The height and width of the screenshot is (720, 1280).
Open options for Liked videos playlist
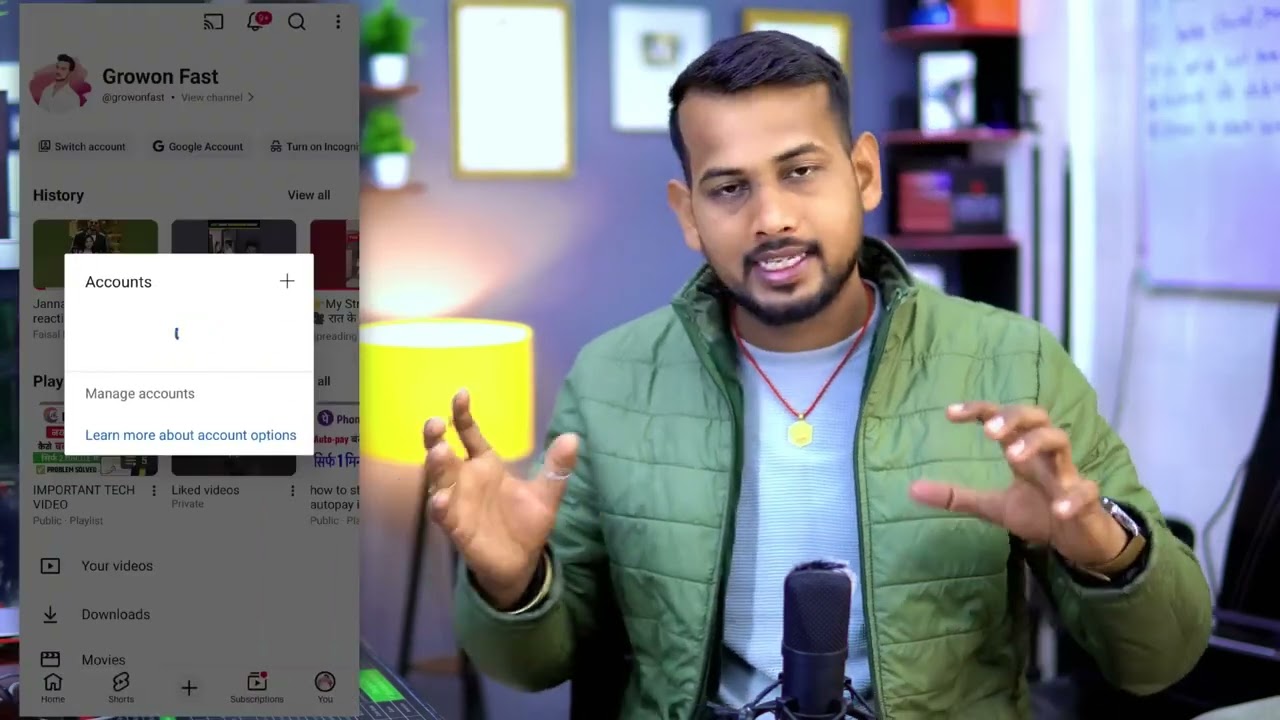coord(292,490)
